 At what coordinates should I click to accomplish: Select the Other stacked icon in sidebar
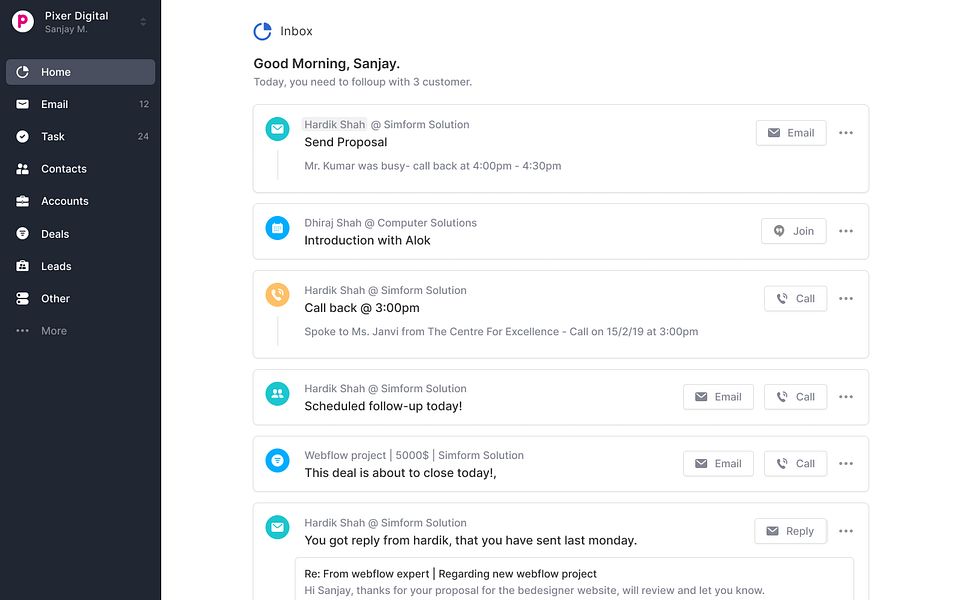coord(22,298)
